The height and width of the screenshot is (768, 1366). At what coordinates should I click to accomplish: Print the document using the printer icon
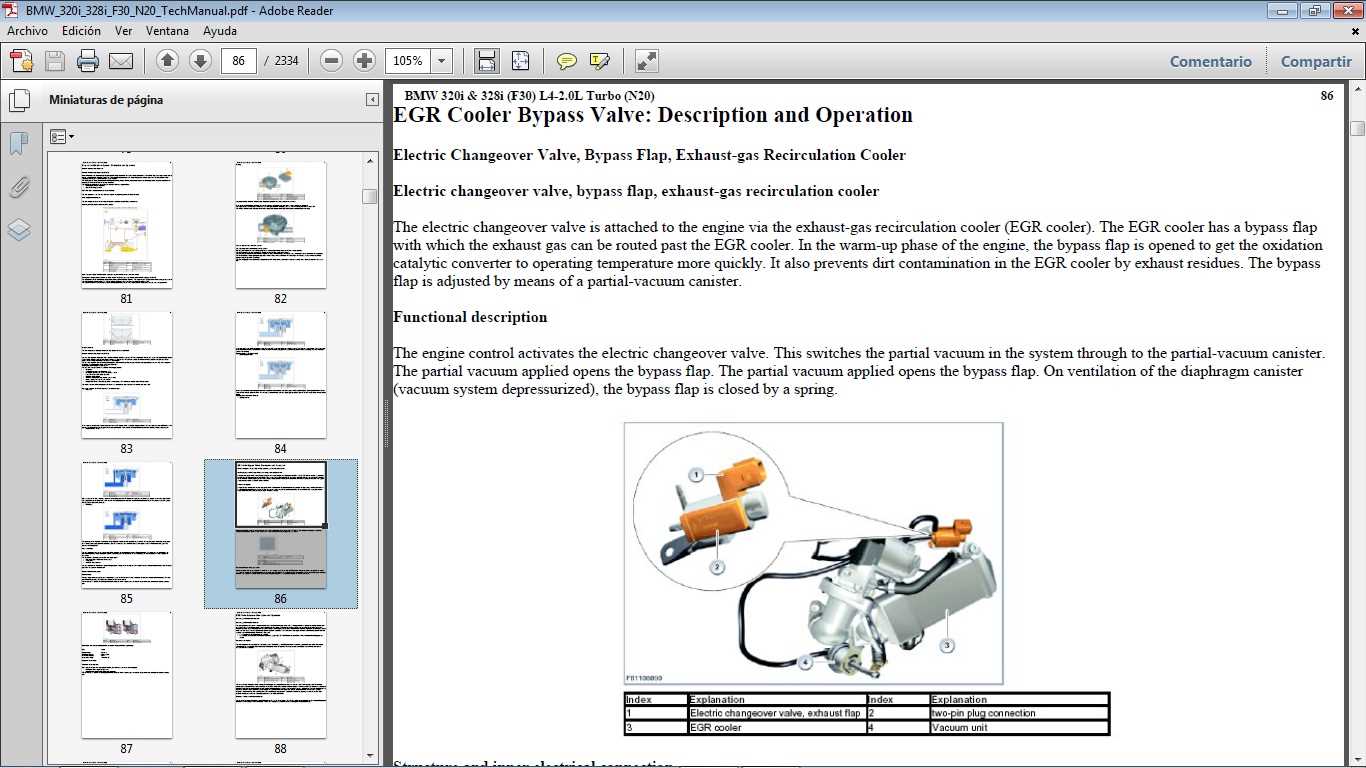pyautogui.click(x=87, y=61)
